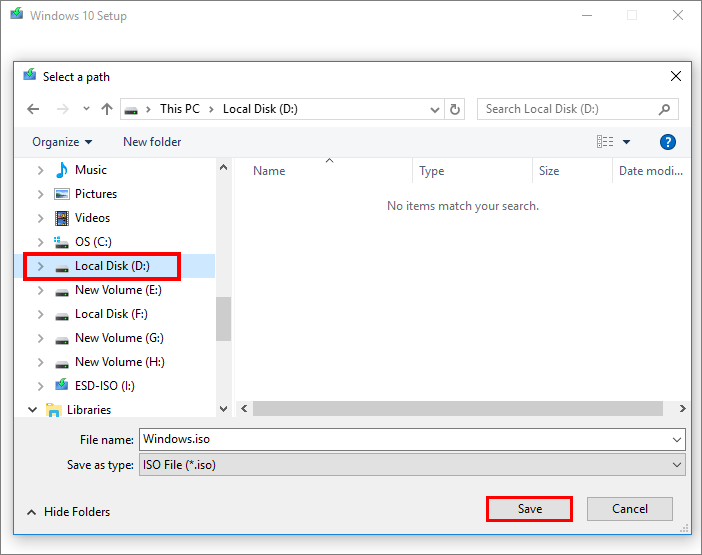The width and height of the screenshot is (702, 555).
Task: Click the scroll up arrow in navigation pane
Action: (223, 168)
